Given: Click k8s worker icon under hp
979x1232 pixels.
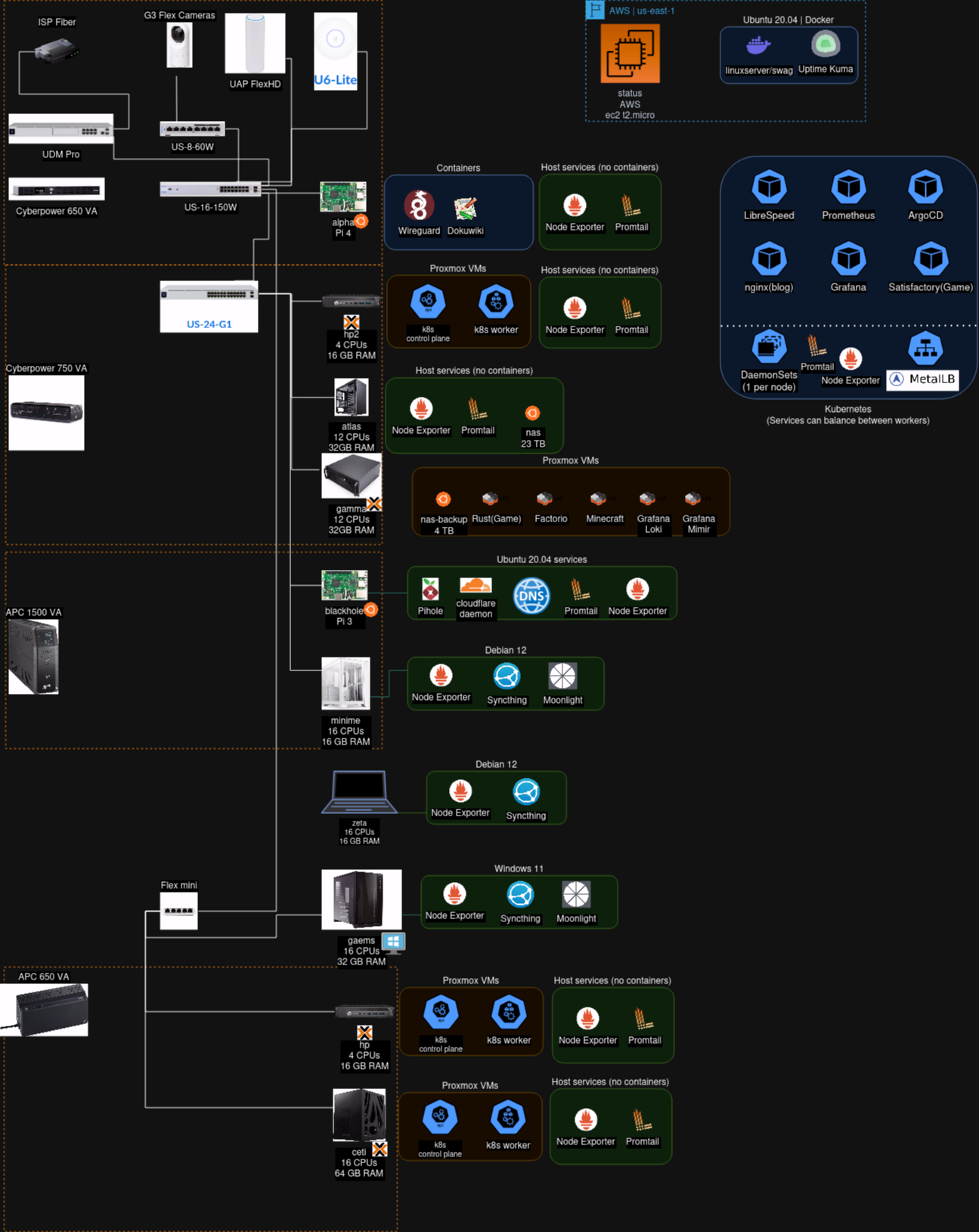Looking at the screenshot, I should pos(509,1013).
